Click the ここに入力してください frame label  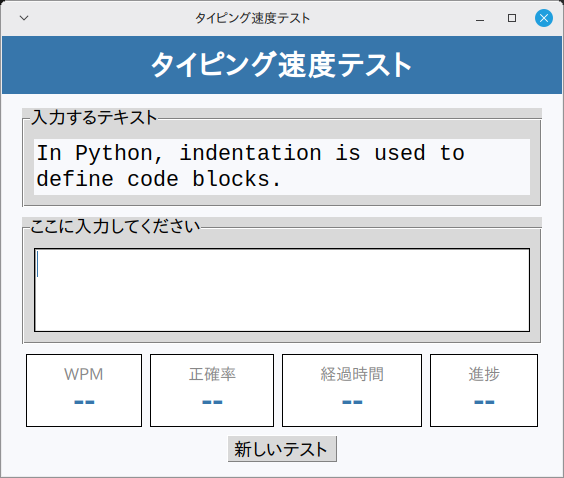click(115, 227)
